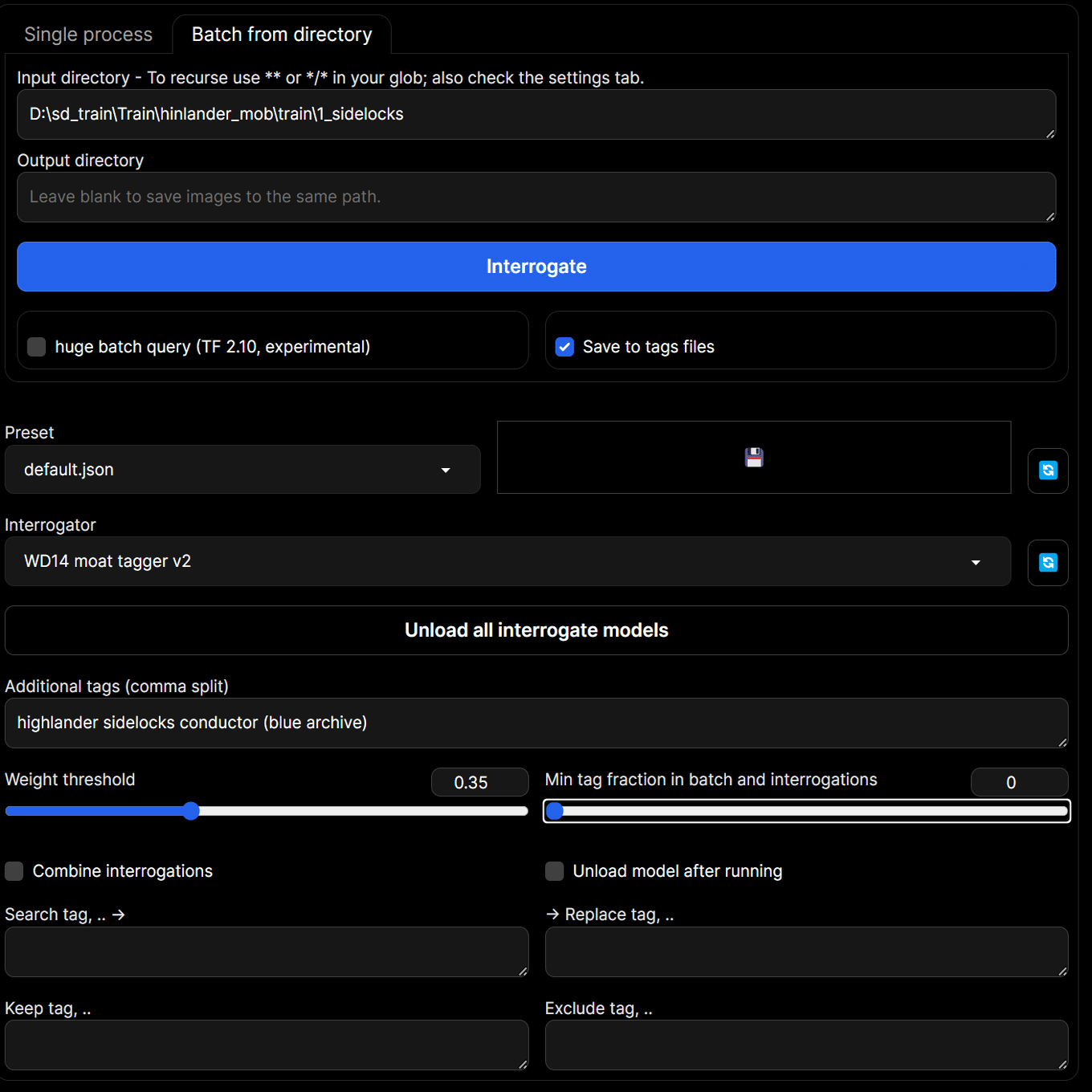Click the Search tag label

click(x=65, y=915)
